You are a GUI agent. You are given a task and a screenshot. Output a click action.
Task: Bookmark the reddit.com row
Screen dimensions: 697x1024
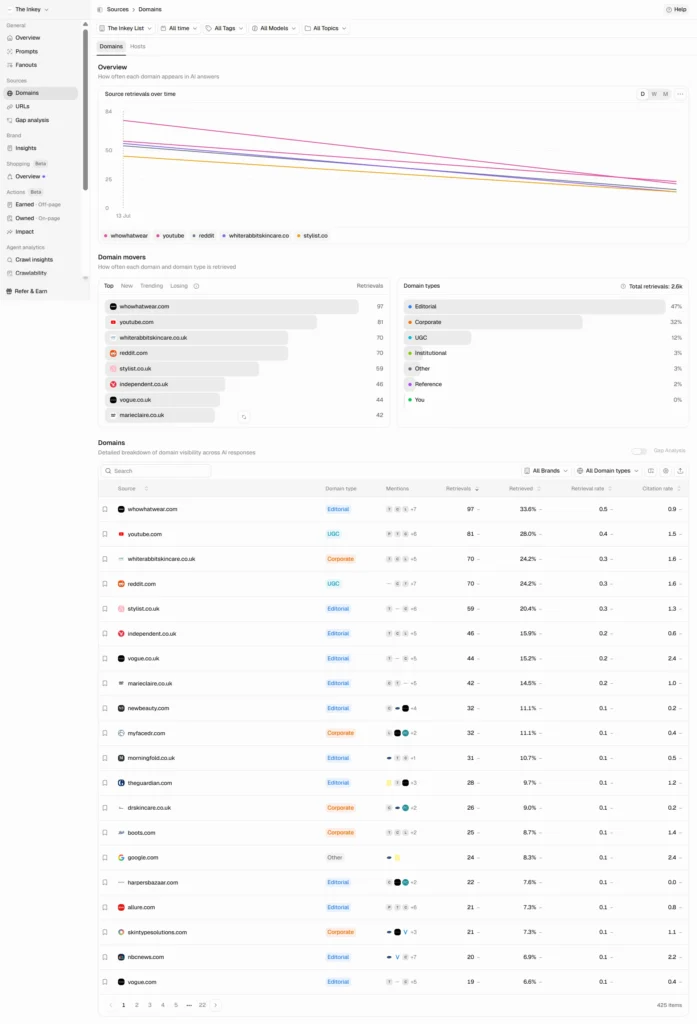(105, 584)
